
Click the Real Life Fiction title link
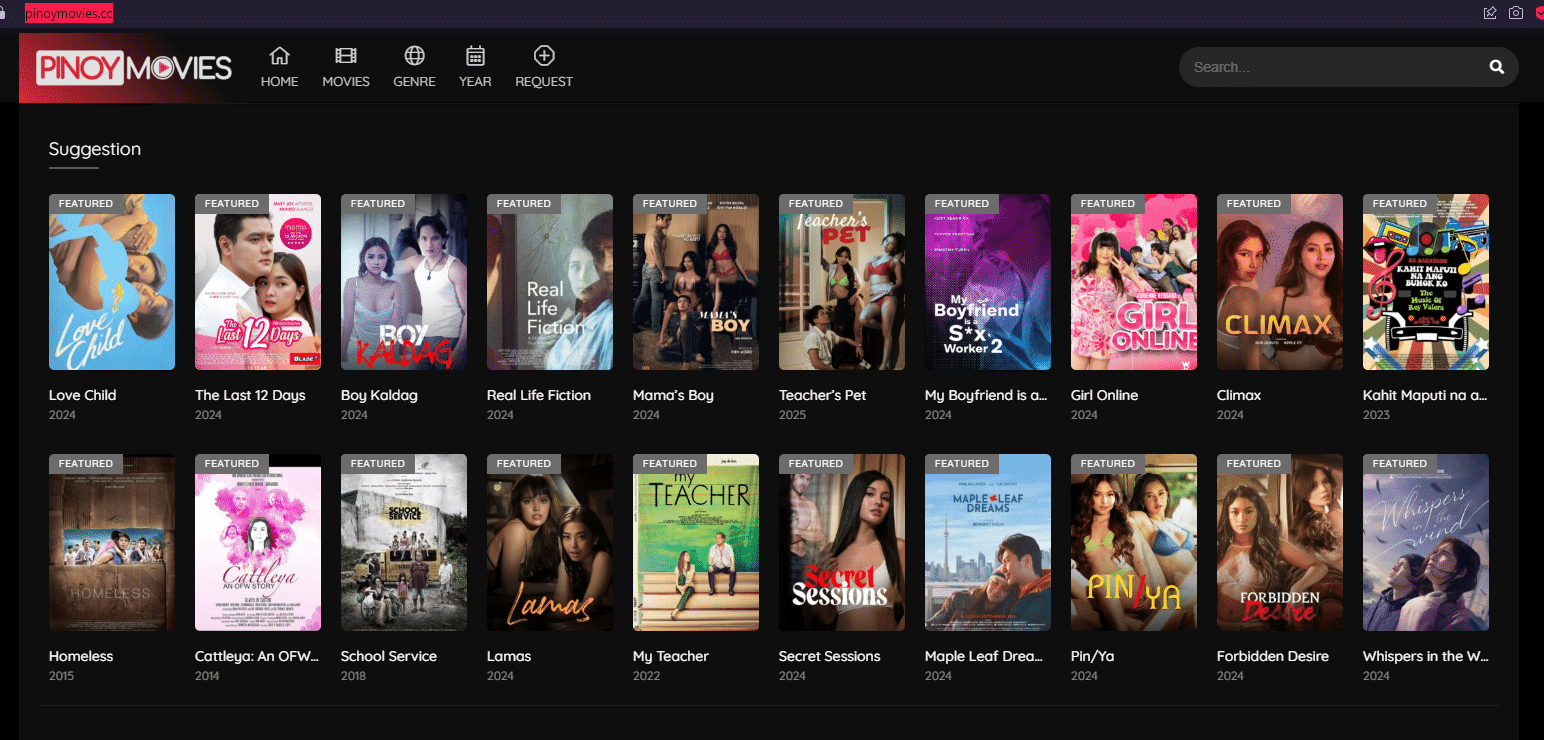[539, 395]
